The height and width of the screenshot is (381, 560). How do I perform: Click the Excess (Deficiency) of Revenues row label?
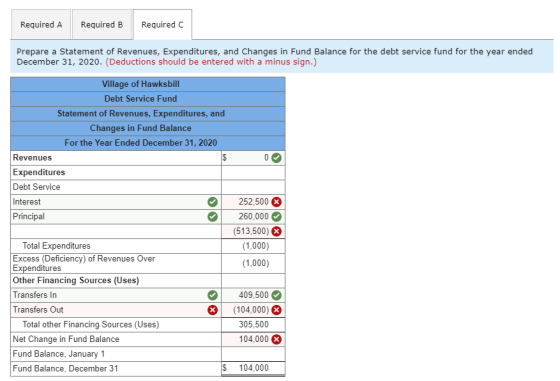(84, 263)
